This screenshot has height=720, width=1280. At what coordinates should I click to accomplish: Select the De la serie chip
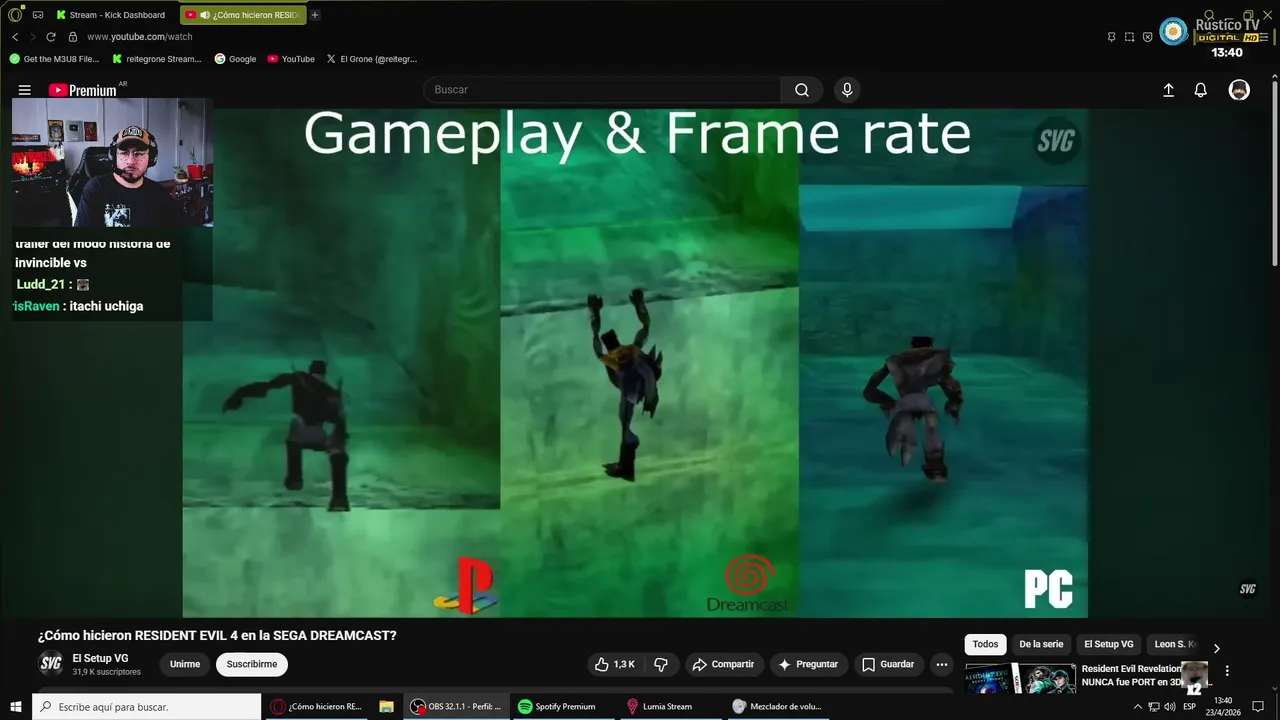[x=1041, y=644]
